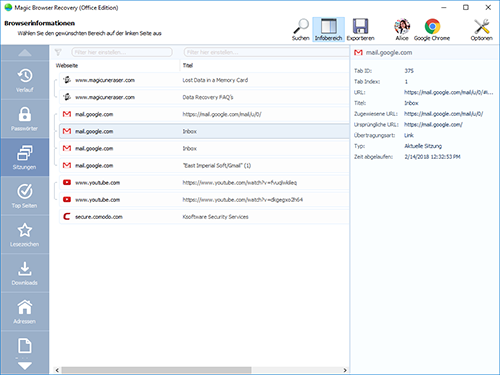Select mail.google.com row with /mail/u/0/ title
This screenshot has width=500, height=375.
point(204,114)
